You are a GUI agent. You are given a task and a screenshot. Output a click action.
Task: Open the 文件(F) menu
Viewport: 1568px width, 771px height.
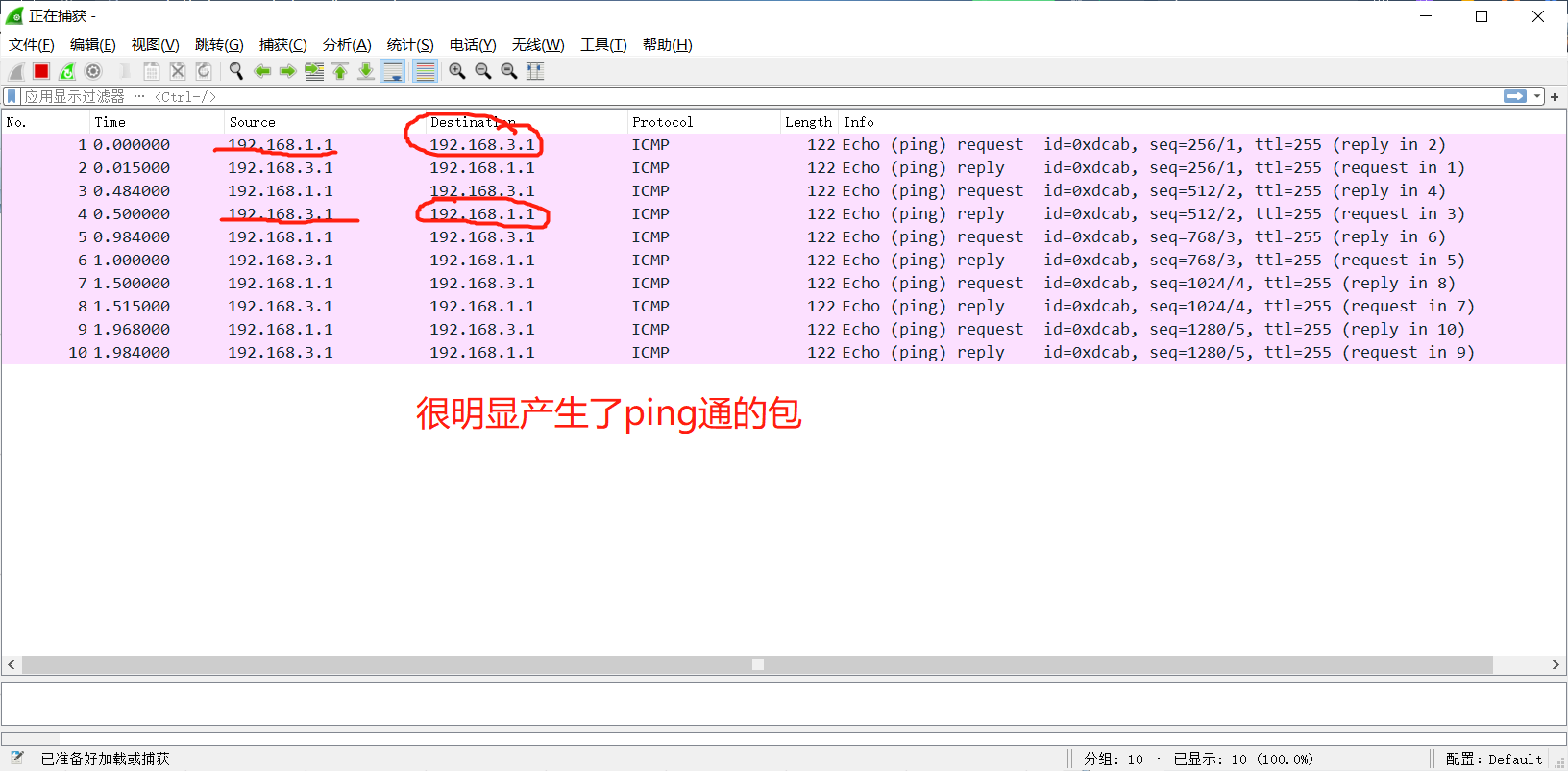click(32, 44)
